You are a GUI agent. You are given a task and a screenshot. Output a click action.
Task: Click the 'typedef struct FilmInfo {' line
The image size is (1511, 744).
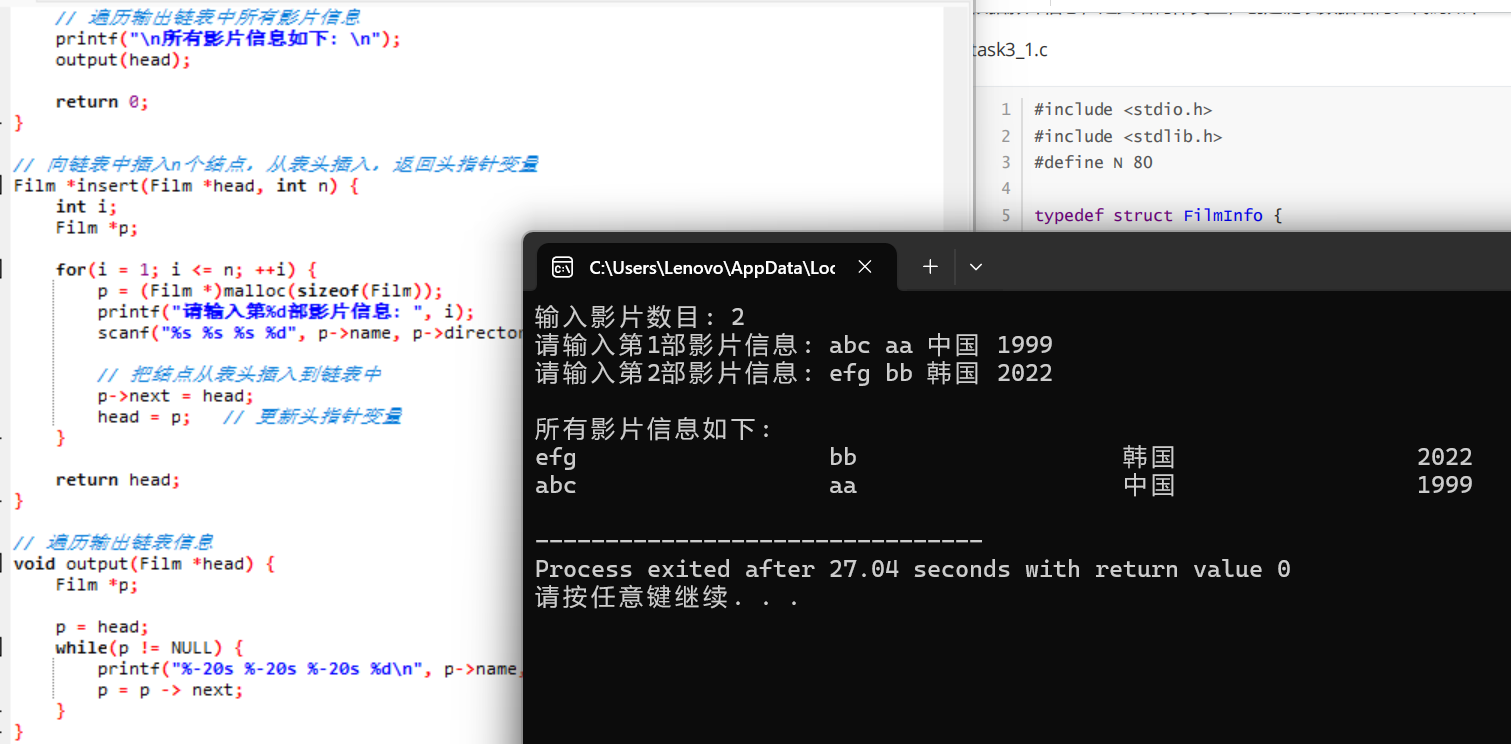[1158, 215]
